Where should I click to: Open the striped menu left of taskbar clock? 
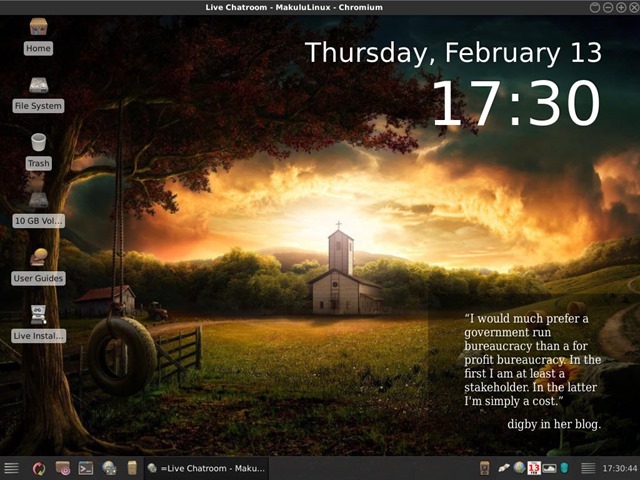(589, 468)
